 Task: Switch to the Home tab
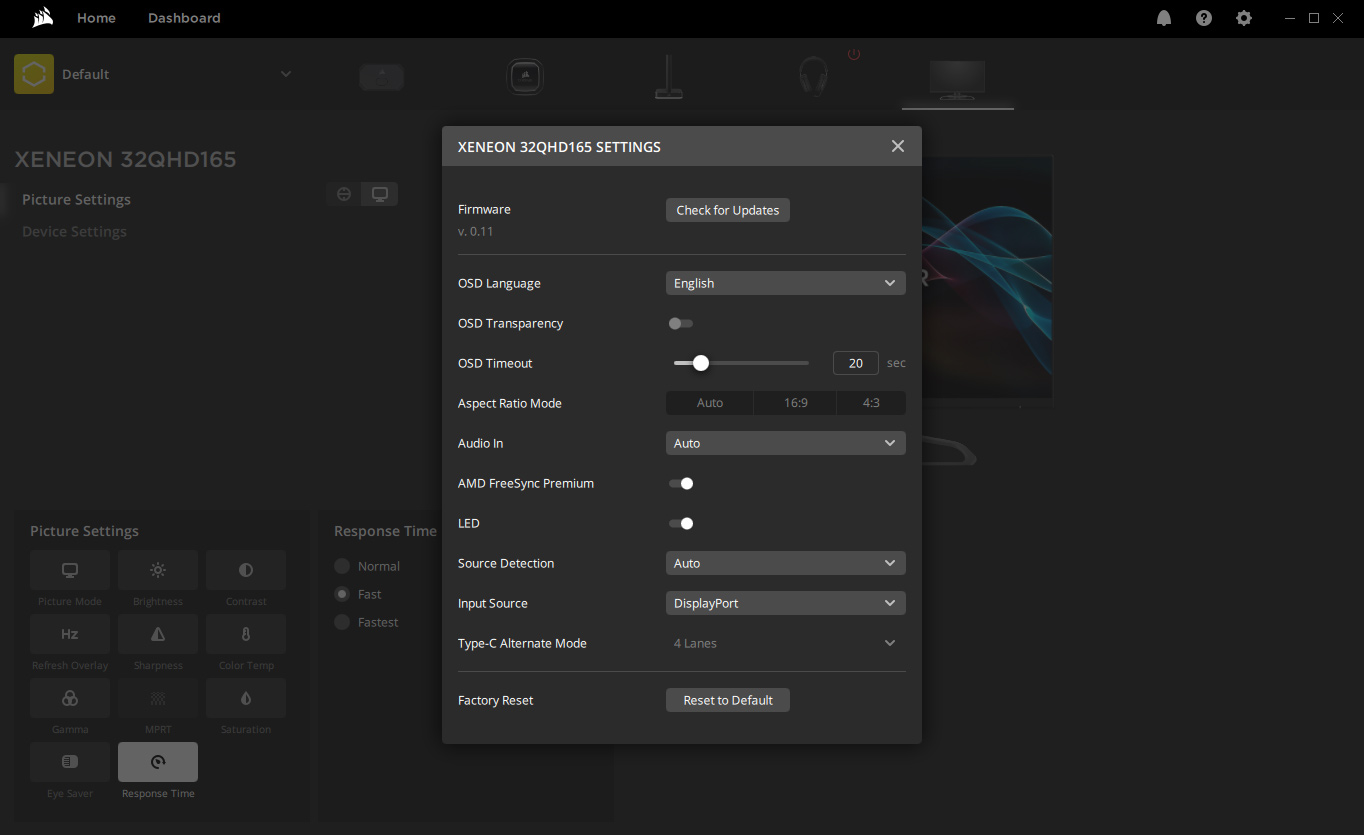coord(96,18)
